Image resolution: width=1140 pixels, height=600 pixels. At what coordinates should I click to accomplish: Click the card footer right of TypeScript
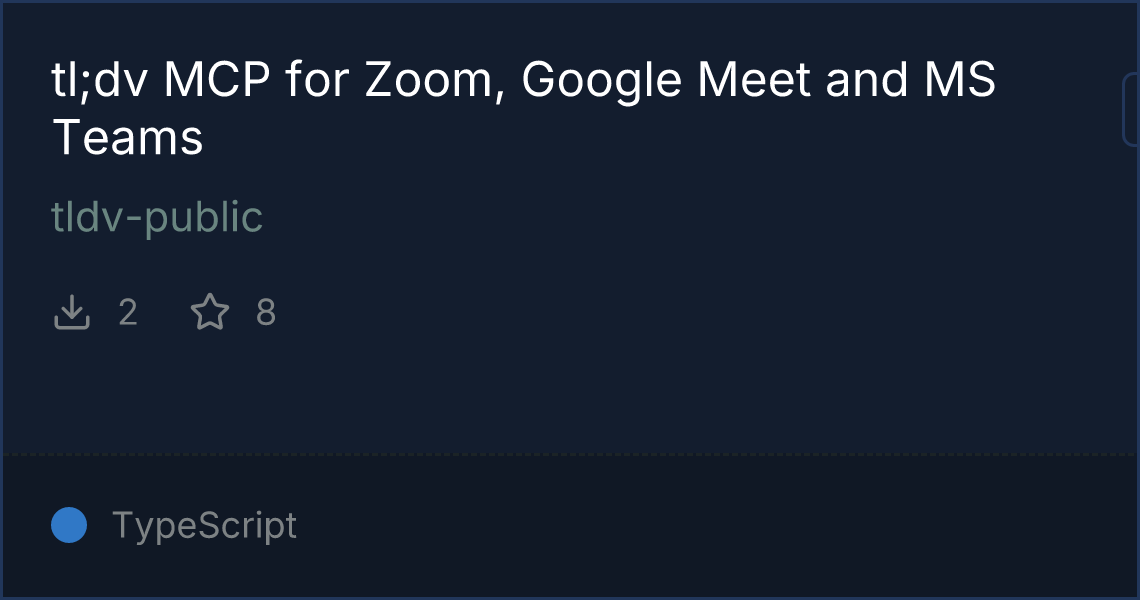pos(700,525)
